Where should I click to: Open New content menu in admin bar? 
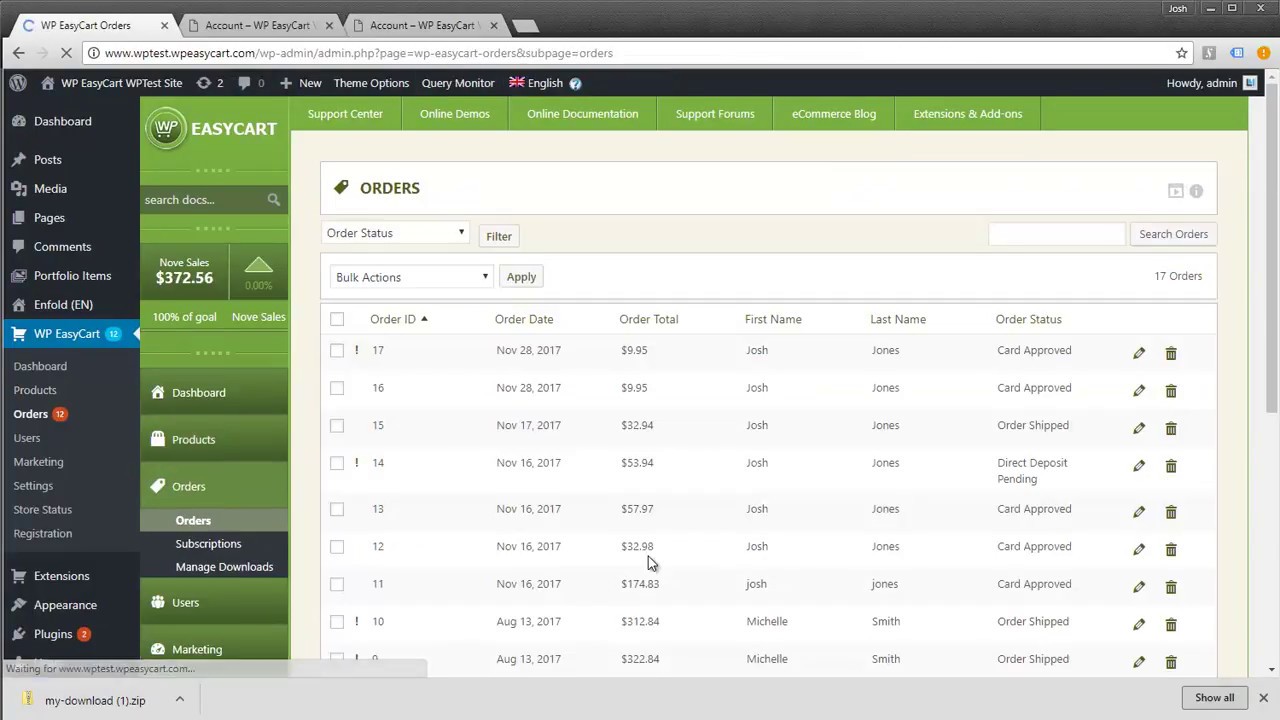coord(301,83)
